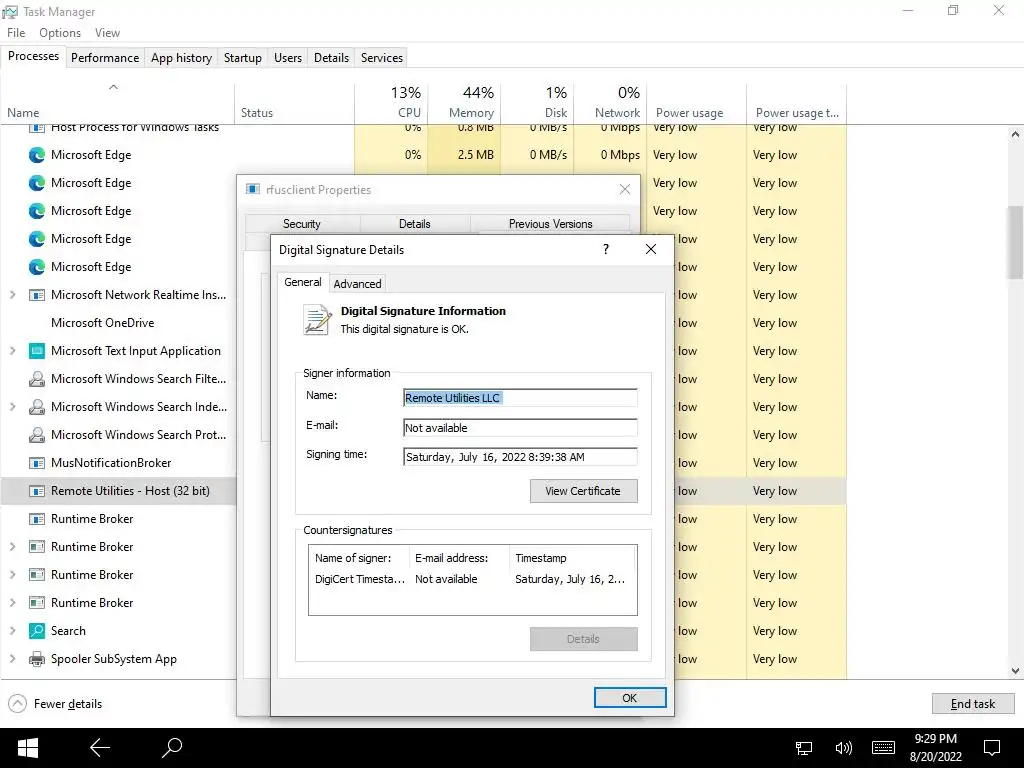Screen dimensions: 1024x768
Task: Click the MusNotificationBroker process icon
Action: pyautogui.click(x=37, y=463)
